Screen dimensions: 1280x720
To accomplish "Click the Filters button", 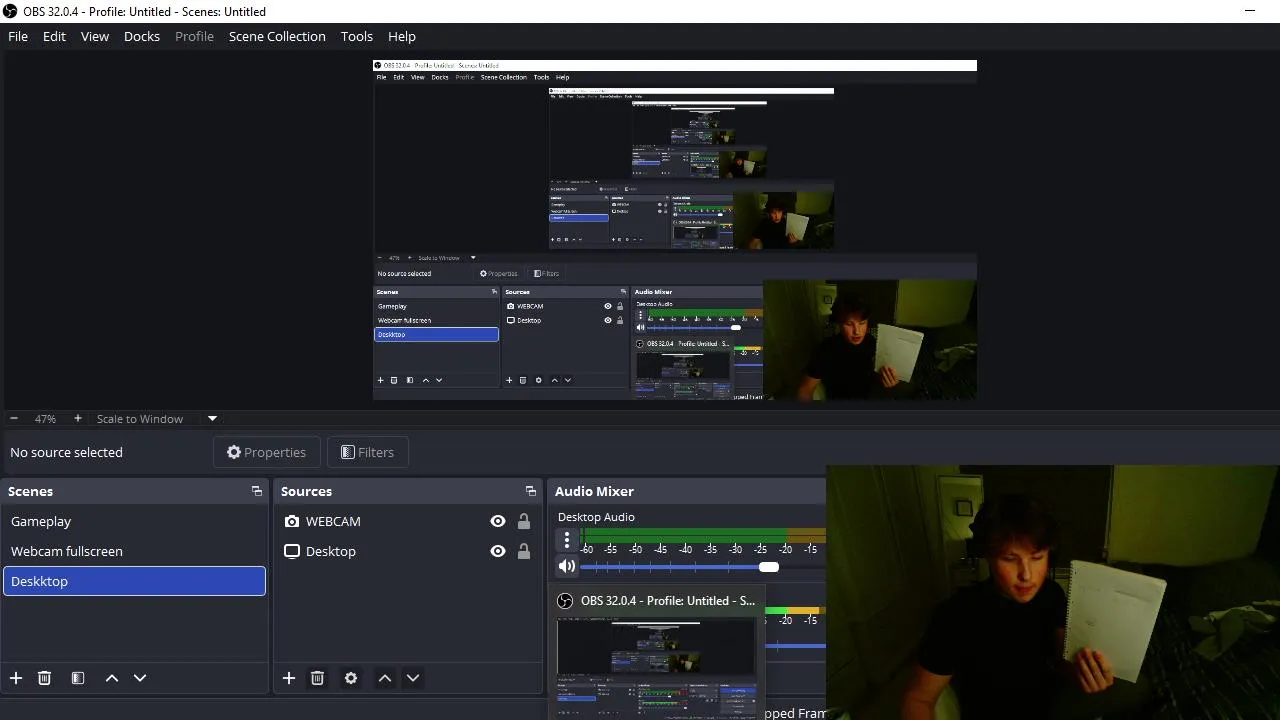I will [367, 452].
